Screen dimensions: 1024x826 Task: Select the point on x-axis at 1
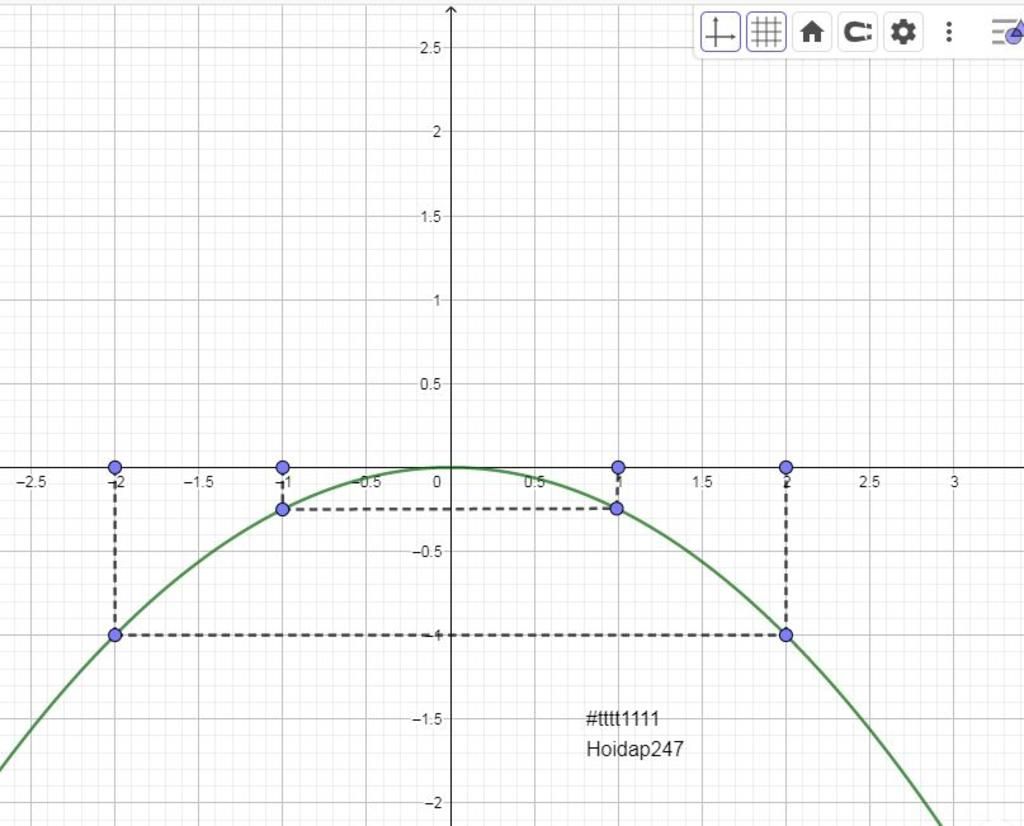(x=618, y=467)
